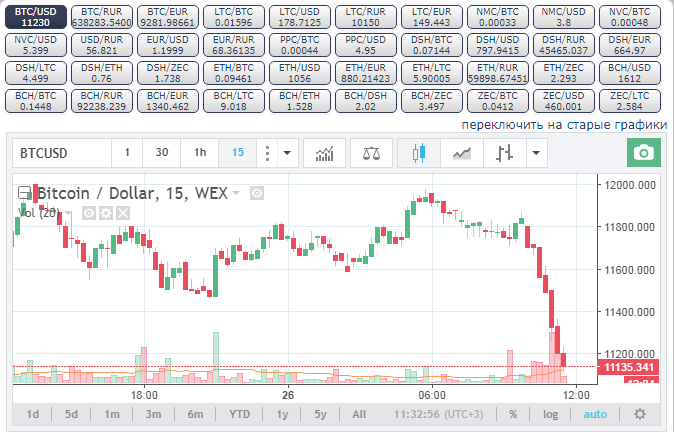Viewport: 674px width, 432px height.
Task: Select the Bars chart style icon
Action: [505, 153]
